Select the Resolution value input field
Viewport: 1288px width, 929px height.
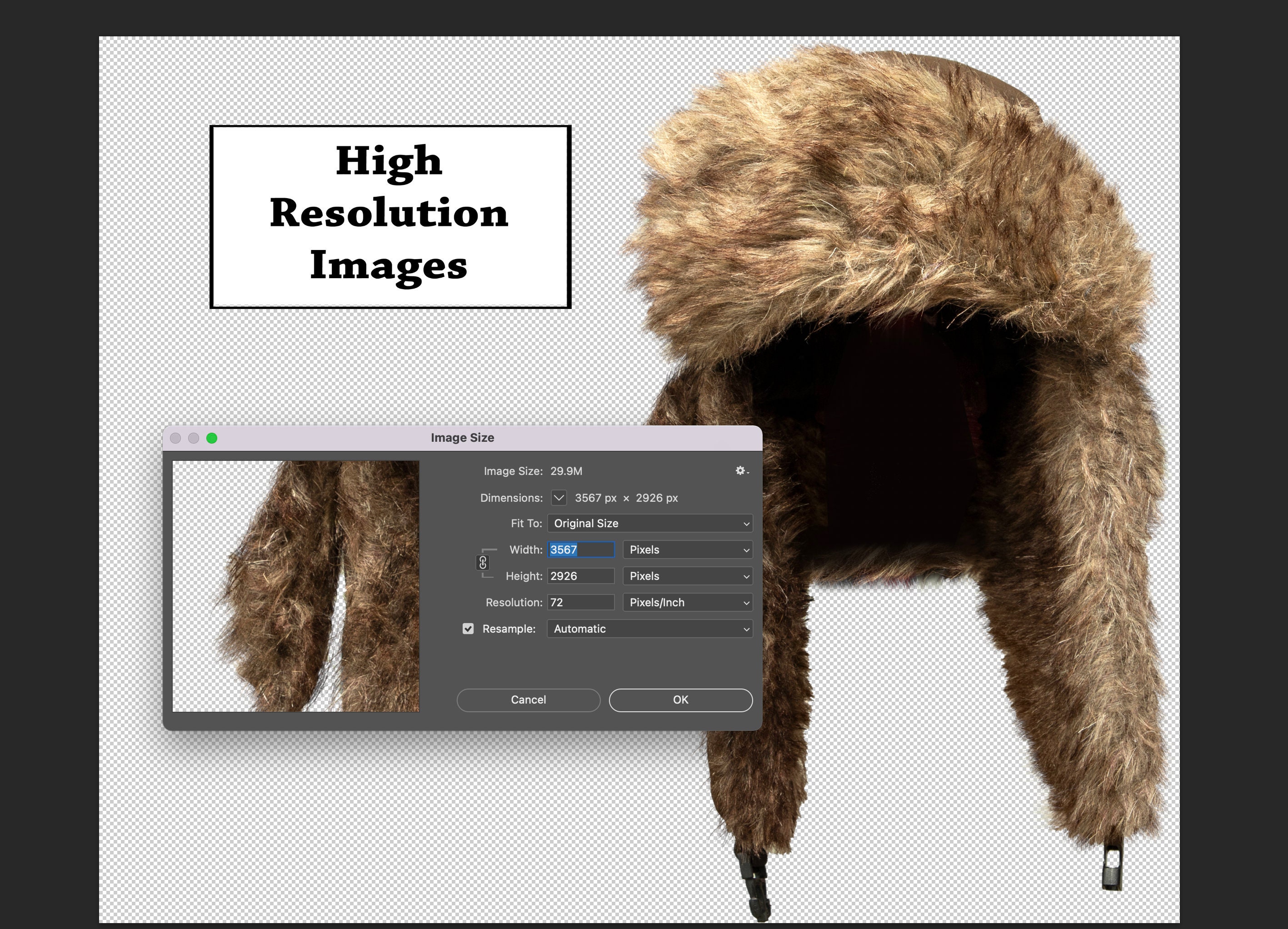coord(580,603)
